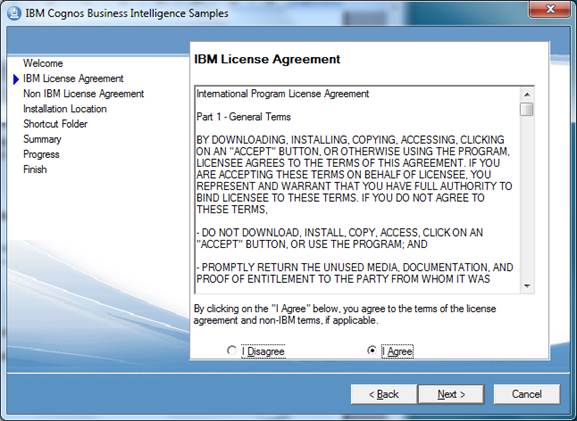Click the 'BY DOWNLOADING, INSTALLING, COPYING' line
The image size is (577, 421).
pos(350,140)
